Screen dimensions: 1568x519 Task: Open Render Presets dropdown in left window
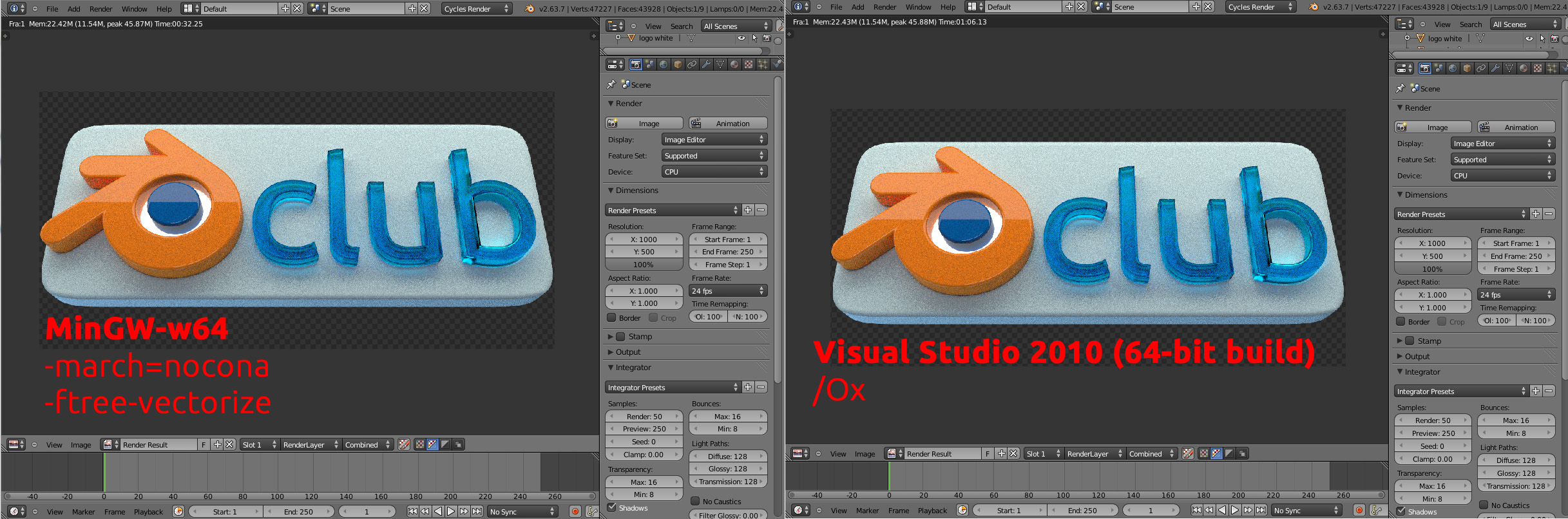pyautogui.click(x=673, y=211)
